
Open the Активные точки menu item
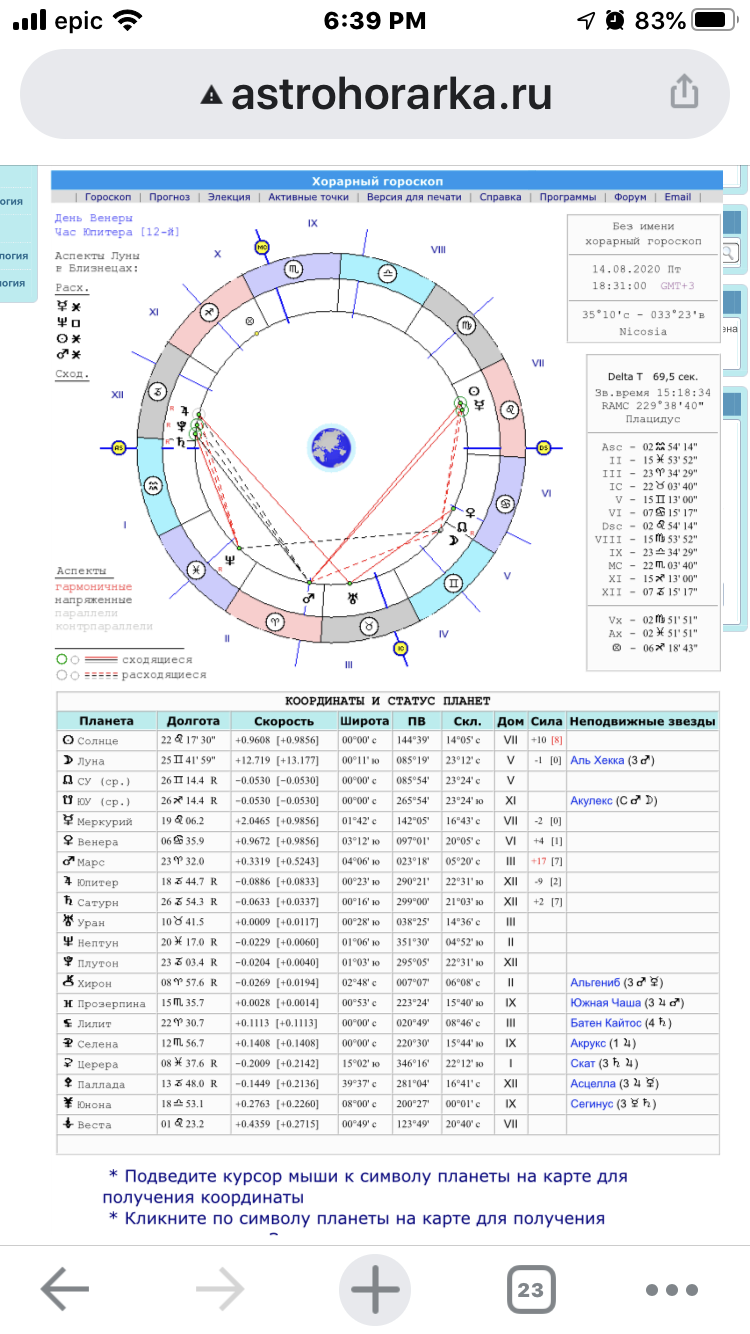[x=308, y=197]
